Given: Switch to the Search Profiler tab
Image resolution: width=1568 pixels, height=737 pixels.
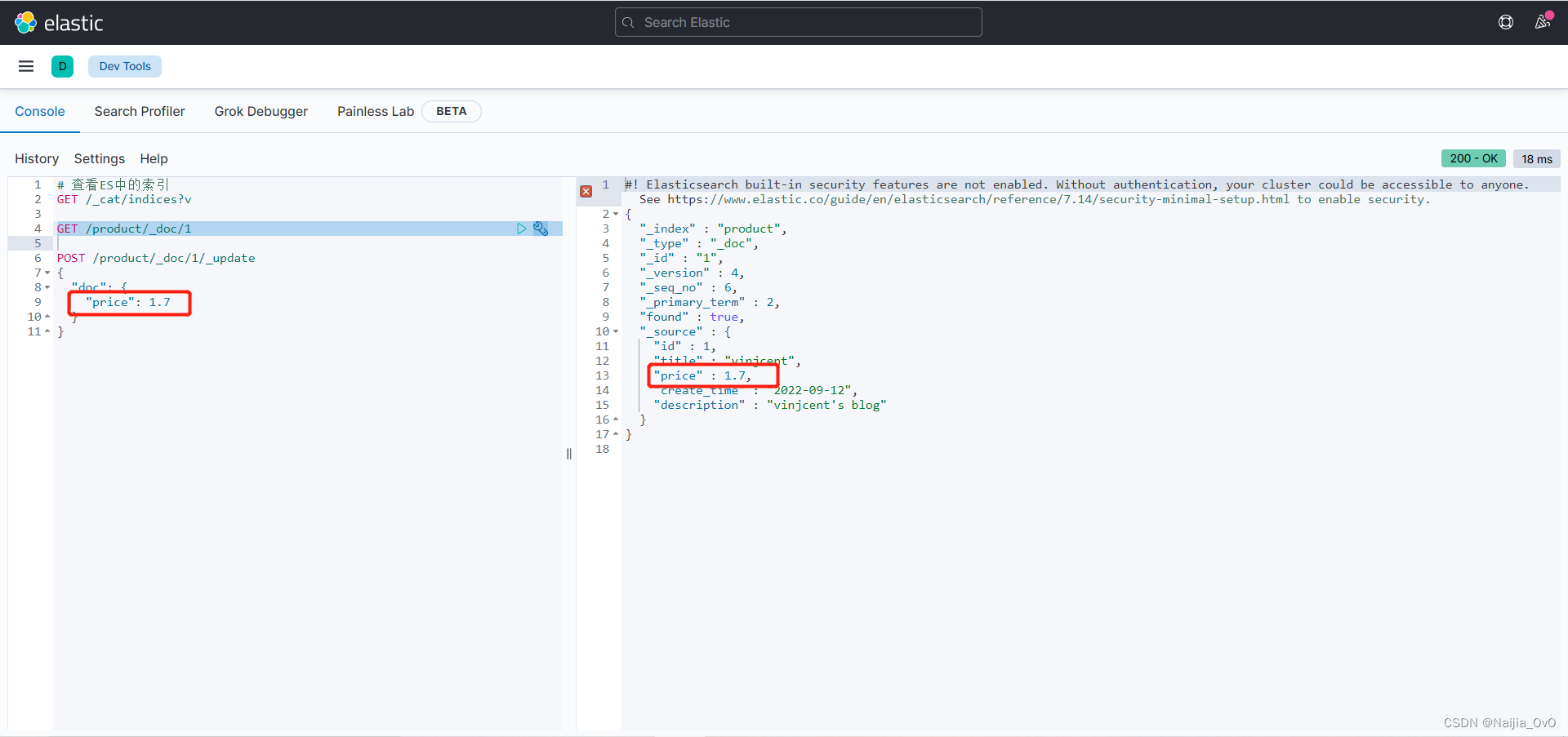Looking at the screenshot, I should pos(140,111).
